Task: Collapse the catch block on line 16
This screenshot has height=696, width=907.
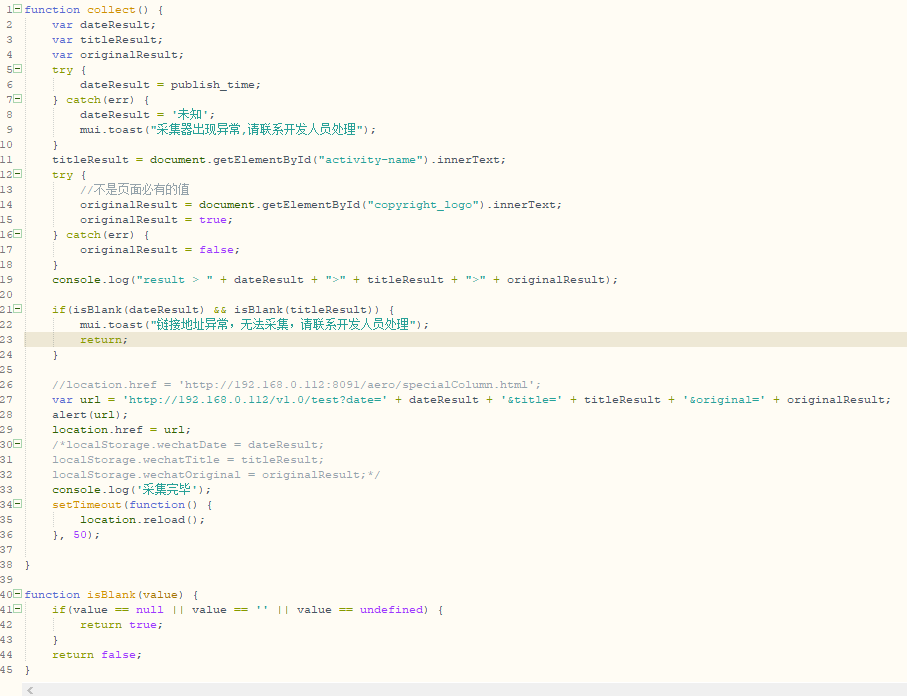Action: tap(17, 234)
